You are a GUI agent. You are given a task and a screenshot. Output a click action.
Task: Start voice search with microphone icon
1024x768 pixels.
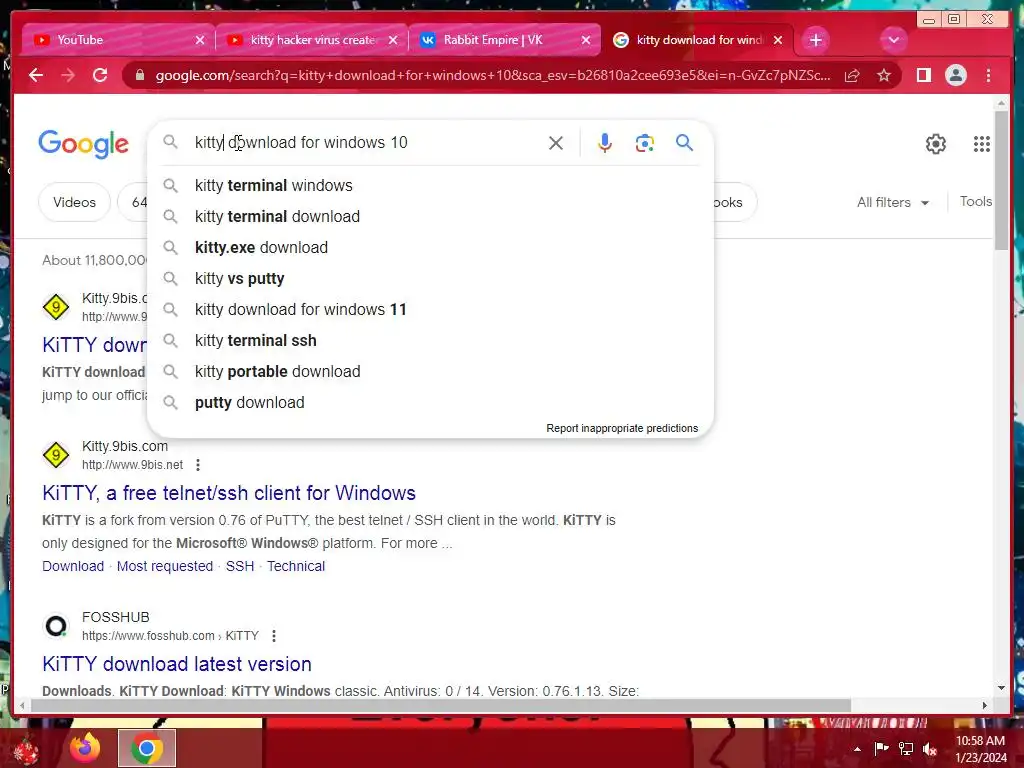pos(605,143)
